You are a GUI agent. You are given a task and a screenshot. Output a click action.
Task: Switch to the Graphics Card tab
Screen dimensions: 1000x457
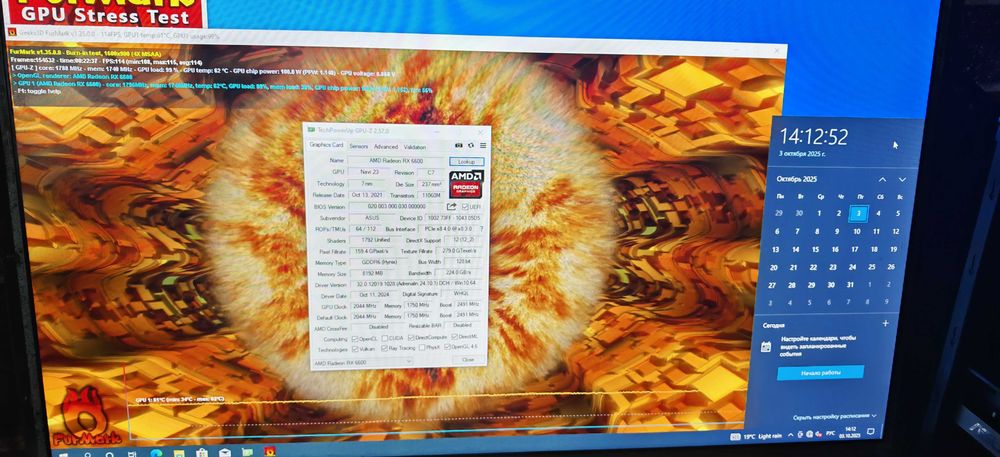pos(326,145)
